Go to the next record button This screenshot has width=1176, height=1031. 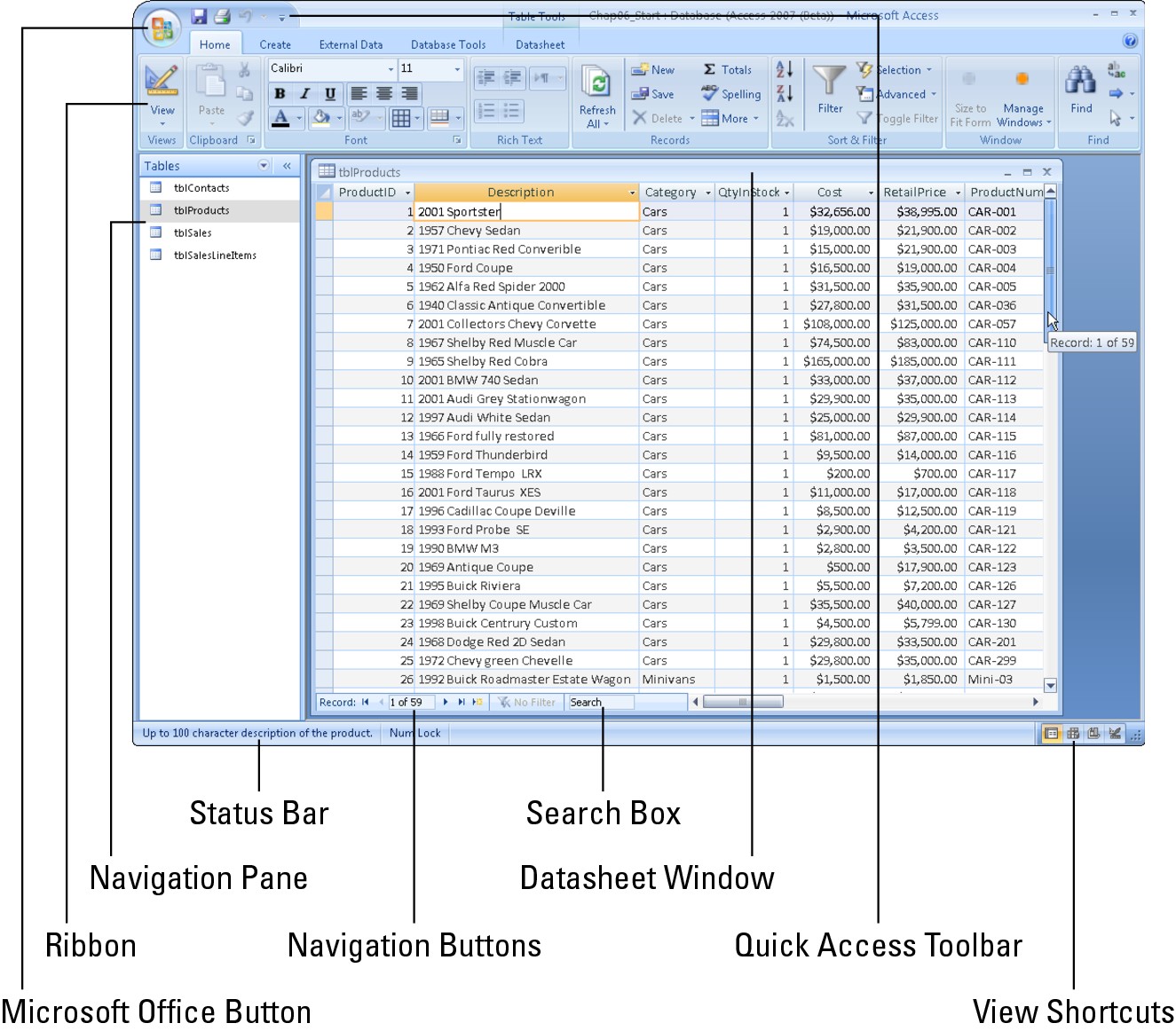click(x=446, y=702)
